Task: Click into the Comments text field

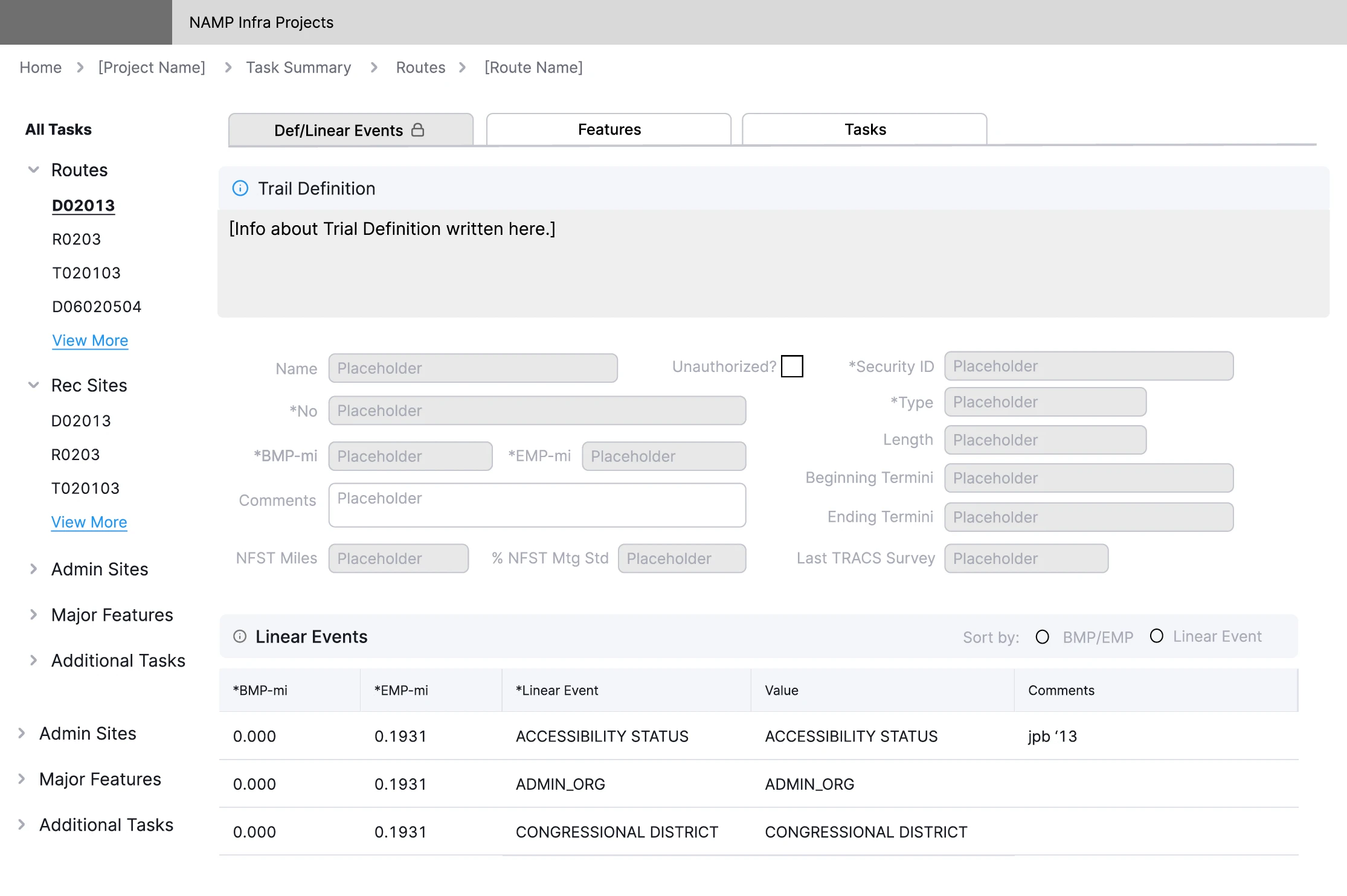Action: (537, 505)
